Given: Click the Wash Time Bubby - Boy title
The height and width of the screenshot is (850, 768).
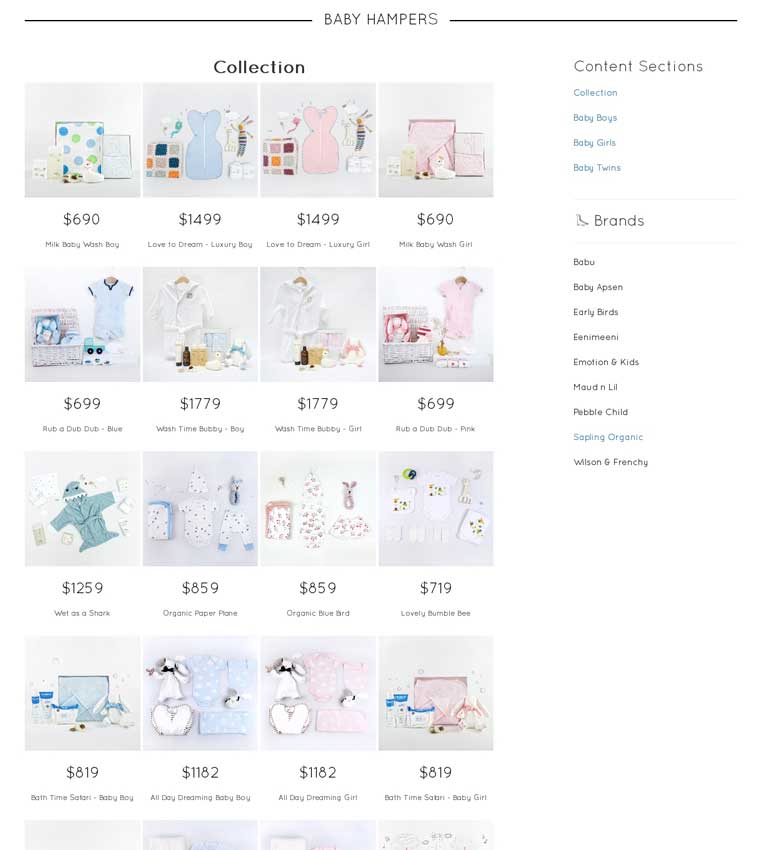Looking at the screenshot, I should (200, 429).
